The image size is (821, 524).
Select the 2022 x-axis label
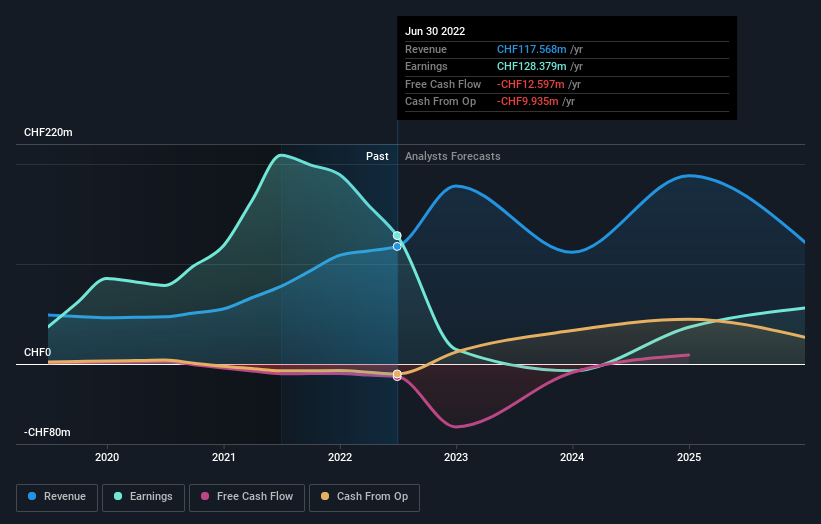340,458
